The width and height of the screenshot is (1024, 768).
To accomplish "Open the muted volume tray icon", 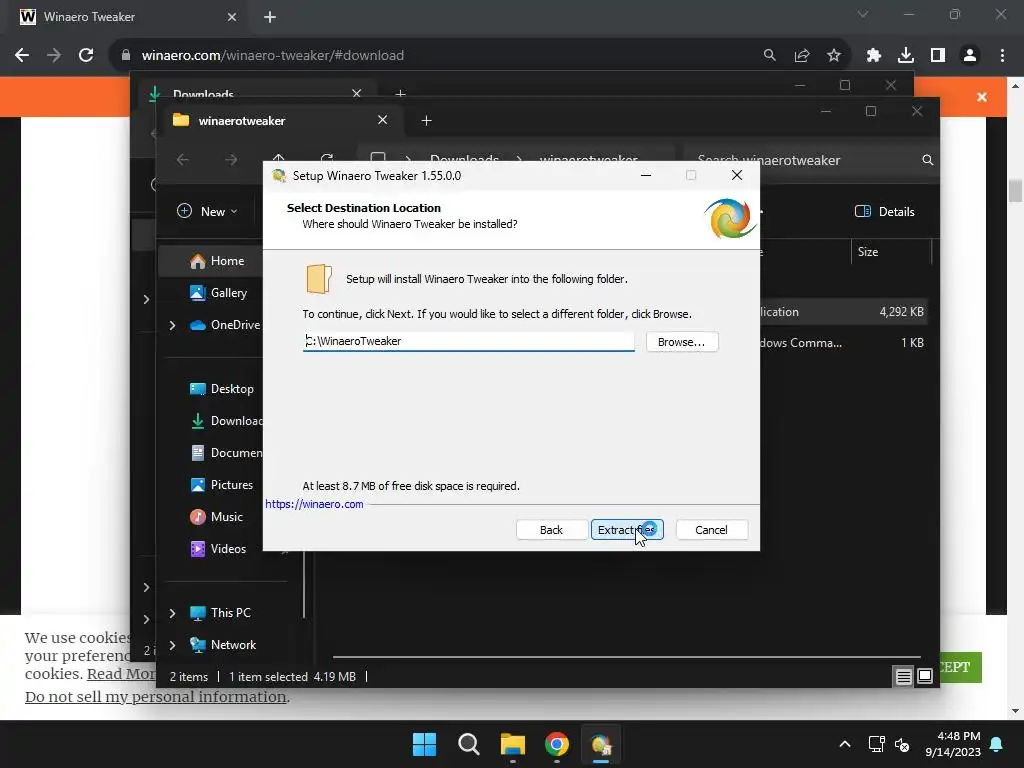I will coord(902,744).
